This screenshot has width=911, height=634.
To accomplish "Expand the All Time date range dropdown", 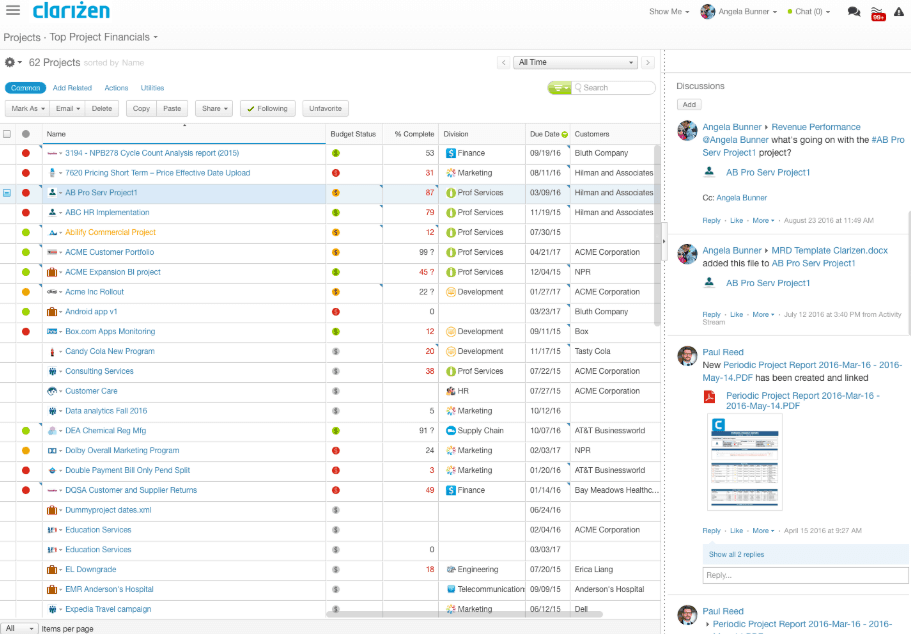I will click(576, 62).
